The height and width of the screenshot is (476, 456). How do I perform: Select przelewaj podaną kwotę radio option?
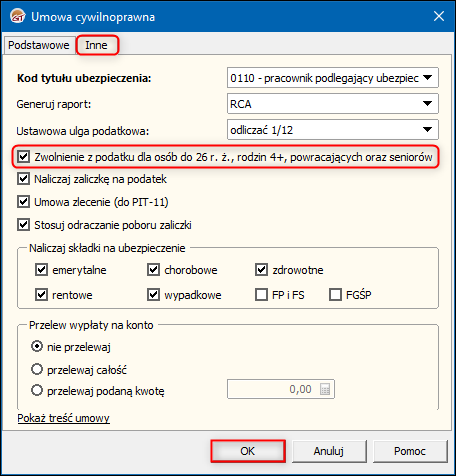tap(37, 390)
